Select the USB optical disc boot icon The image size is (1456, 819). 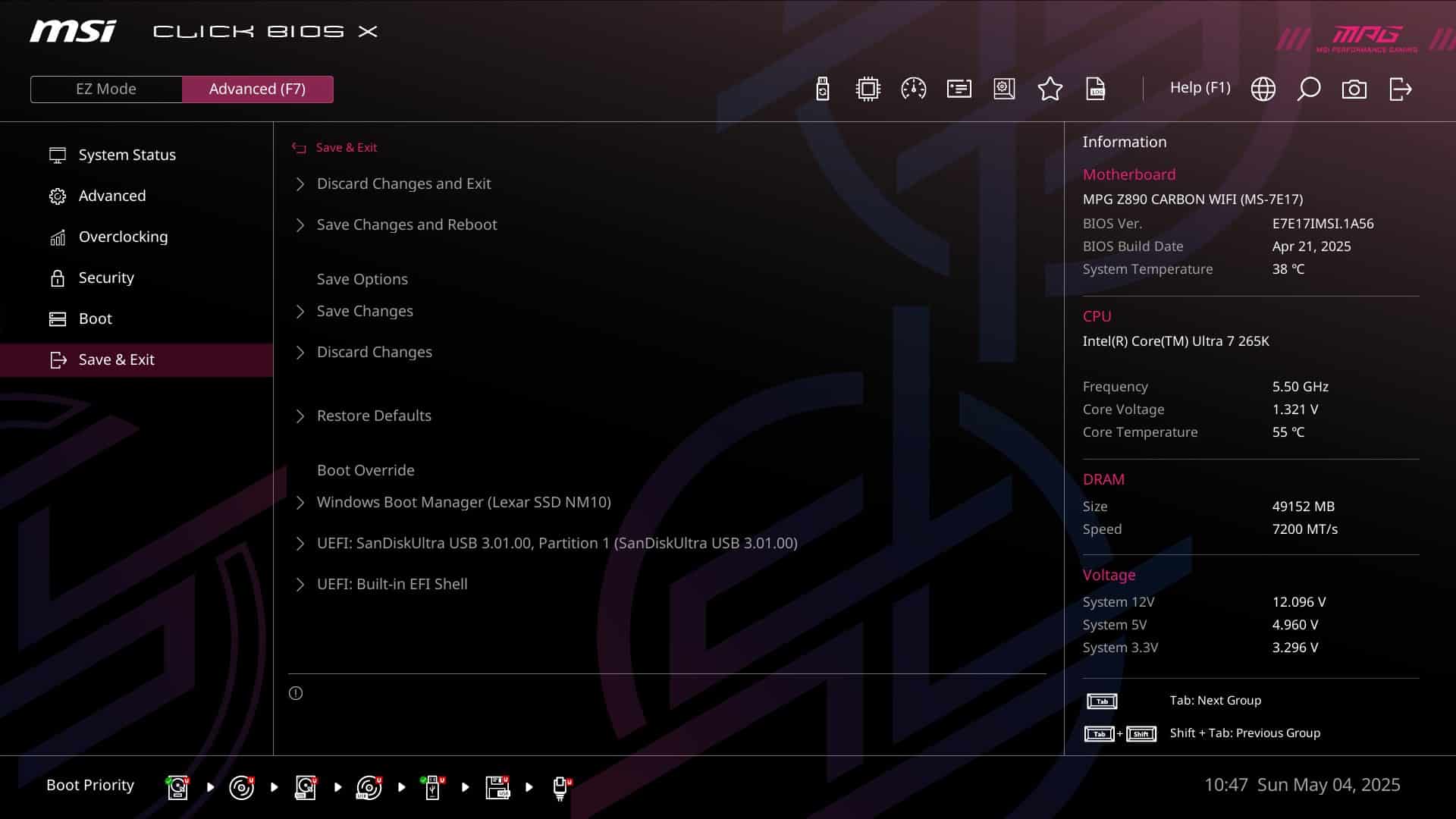click(x=369, y=787)
